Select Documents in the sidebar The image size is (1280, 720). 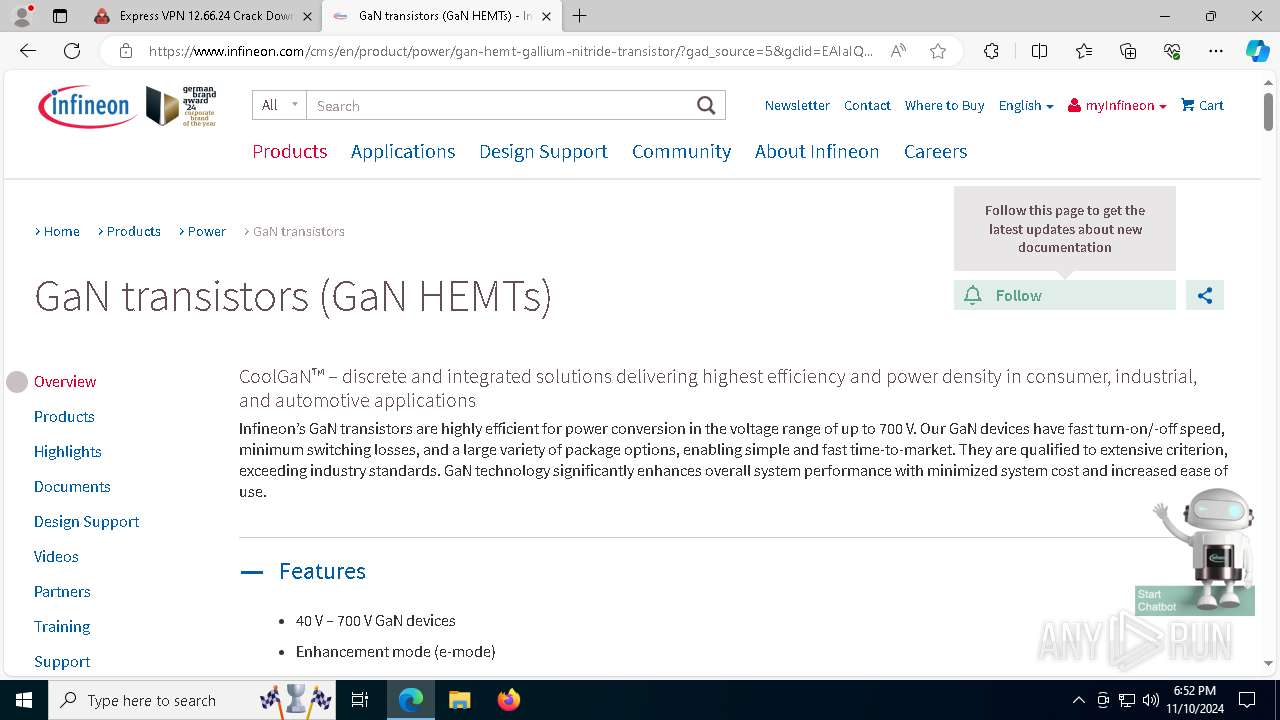[x=72, y=486]
